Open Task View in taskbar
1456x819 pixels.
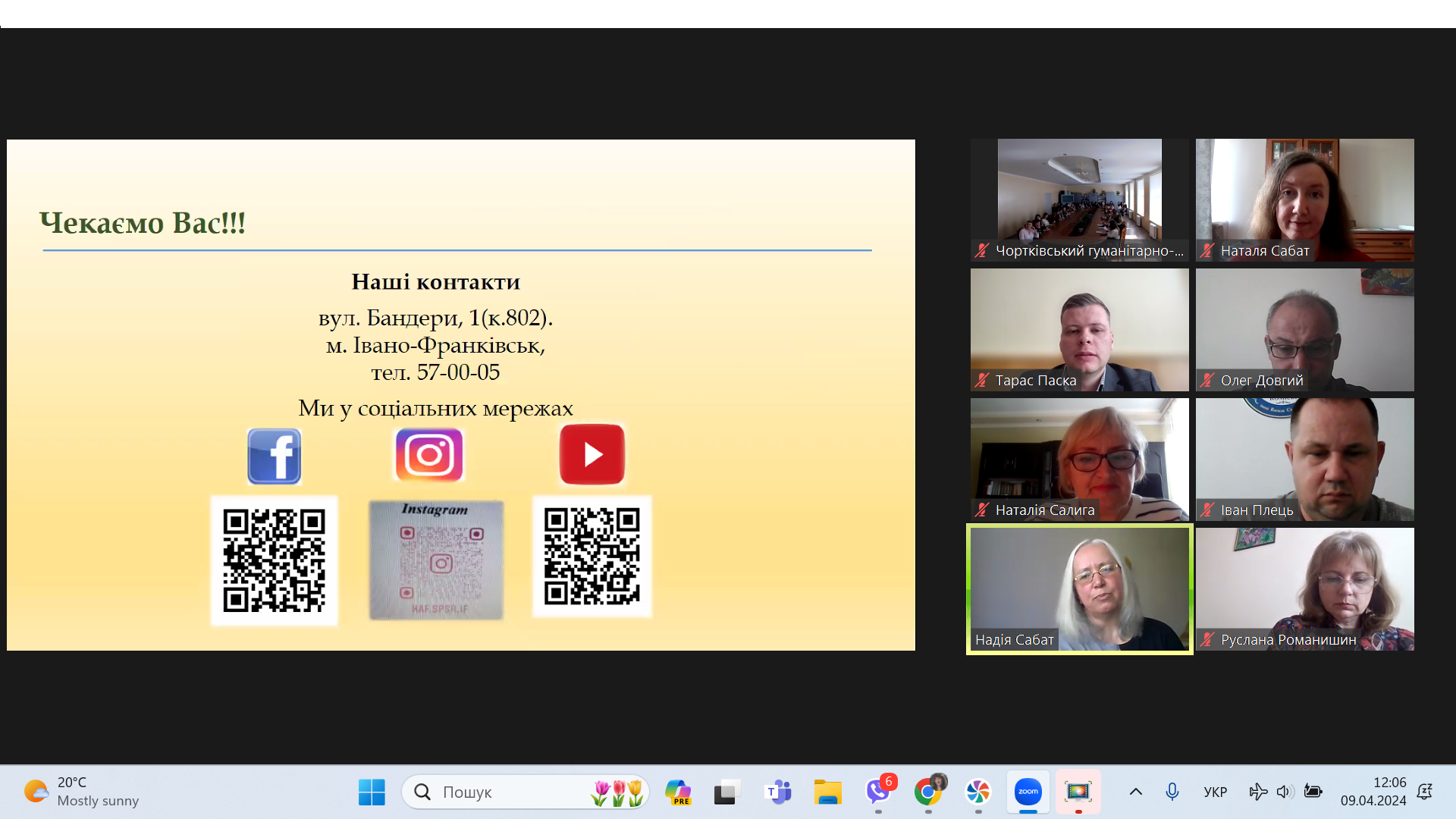pos(726,792)
